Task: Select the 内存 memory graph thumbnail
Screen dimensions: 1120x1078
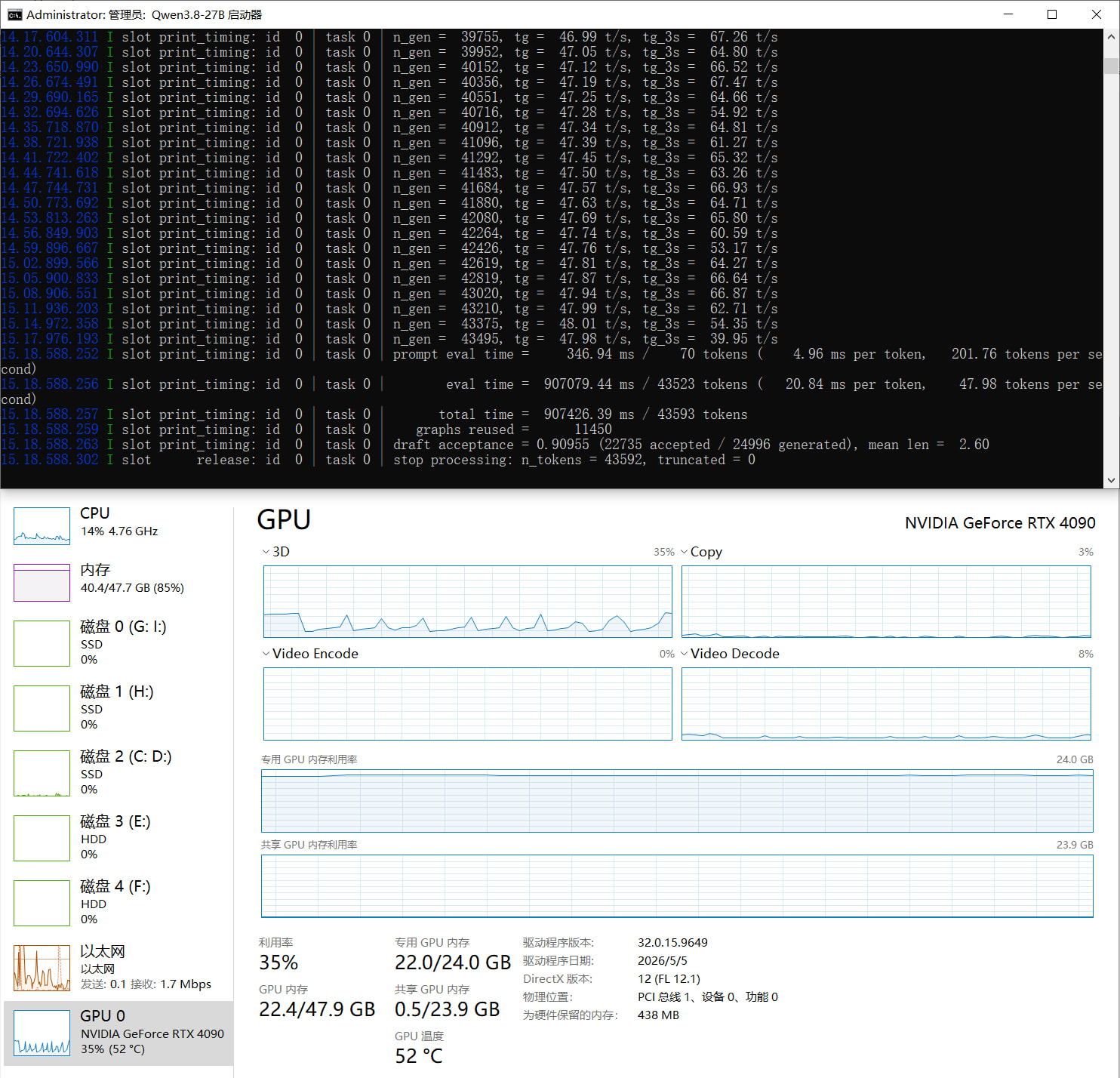Action: pyautogui.click(x=42, y=583)
